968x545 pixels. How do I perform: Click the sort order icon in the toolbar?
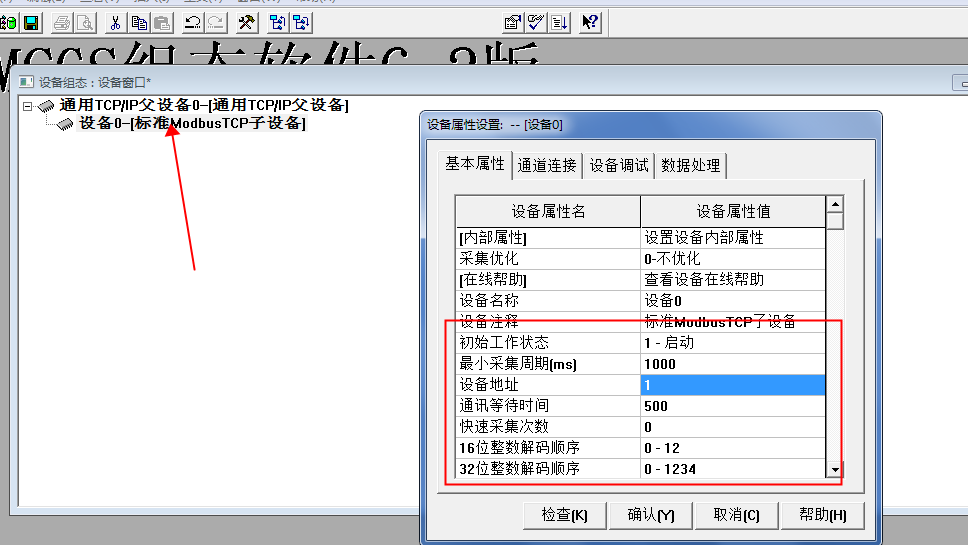560,22
